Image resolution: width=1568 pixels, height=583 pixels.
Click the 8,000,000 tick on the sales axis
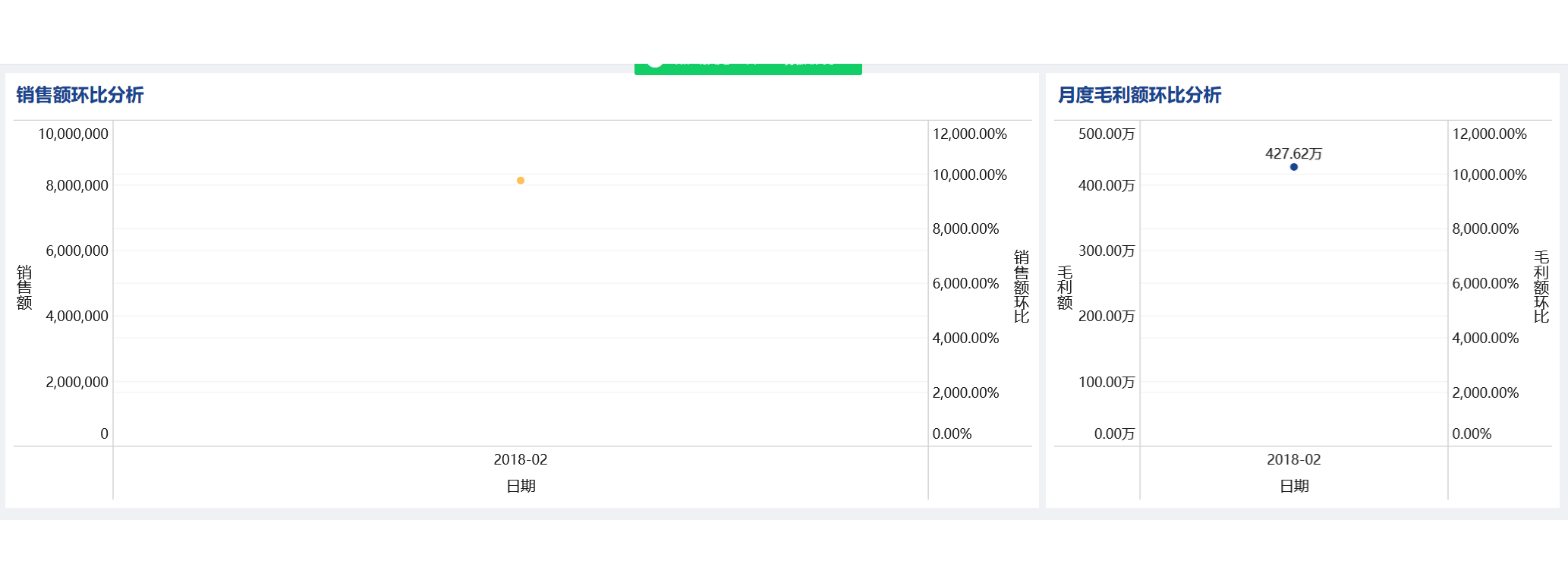[77, 185]
